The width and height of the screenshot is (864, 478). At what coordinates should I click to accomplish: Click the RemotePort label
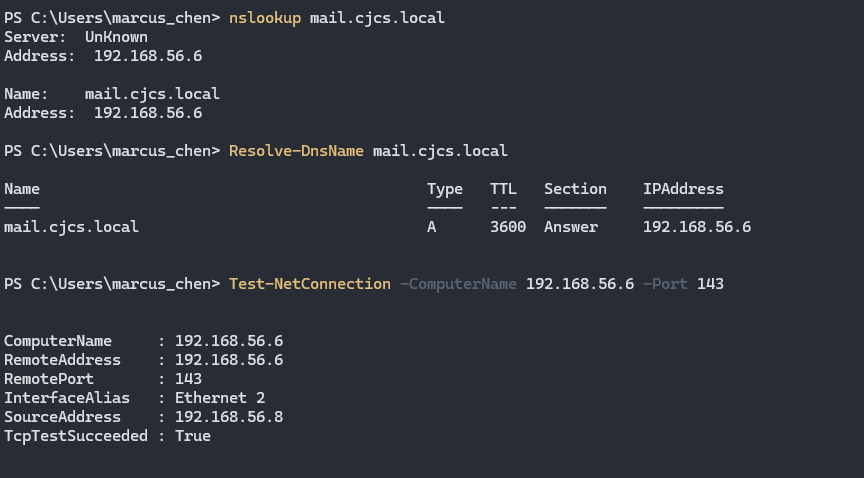coord(49,379)
